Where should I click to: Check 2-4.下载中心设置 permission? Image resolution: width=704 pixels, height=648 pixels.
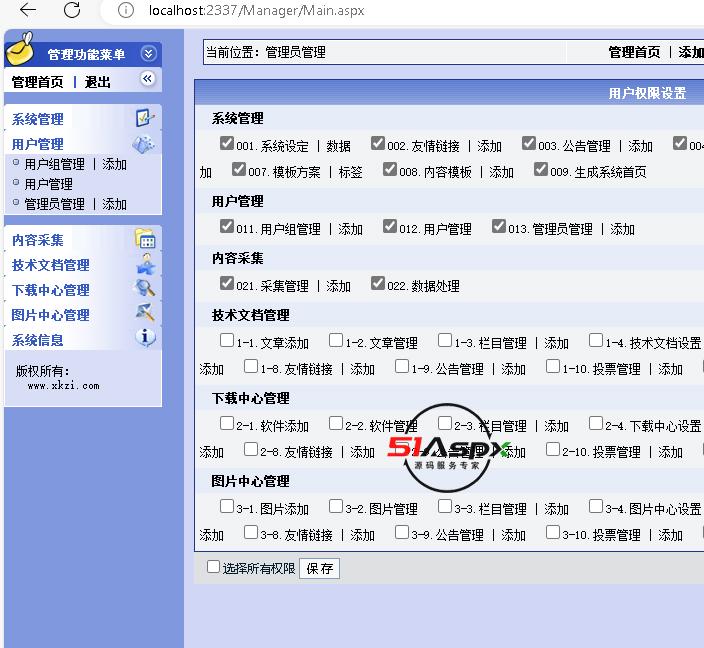[x=596, y=423]
